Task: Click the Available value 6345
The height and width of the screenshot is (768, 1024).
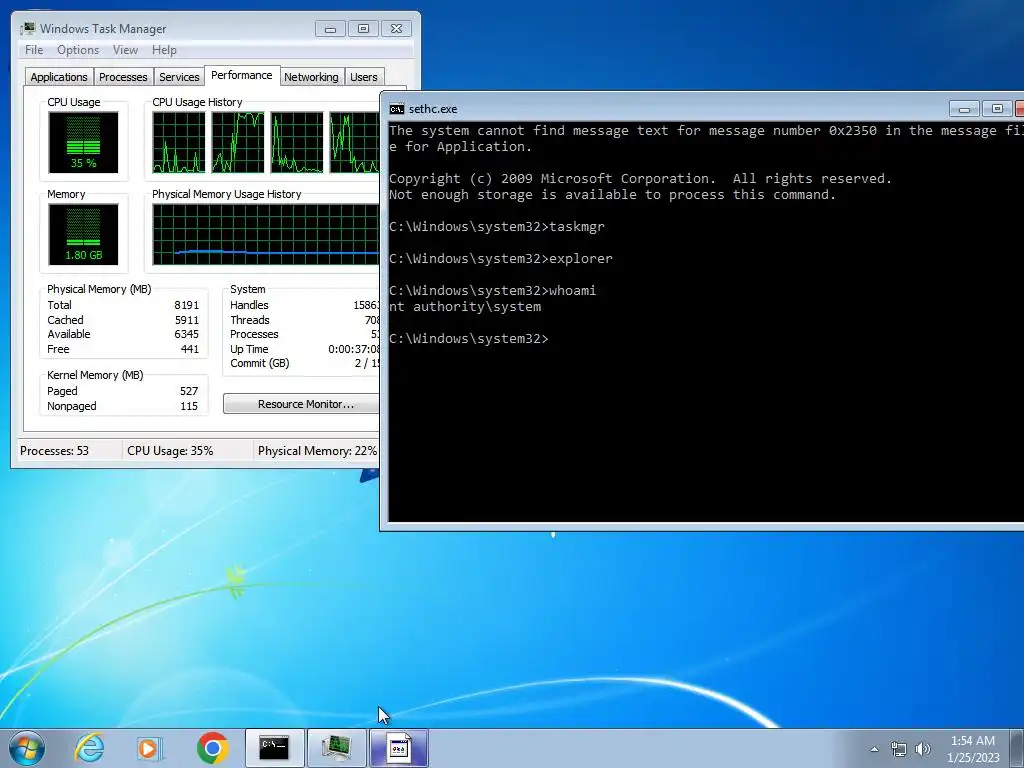Action: (186, 334)
